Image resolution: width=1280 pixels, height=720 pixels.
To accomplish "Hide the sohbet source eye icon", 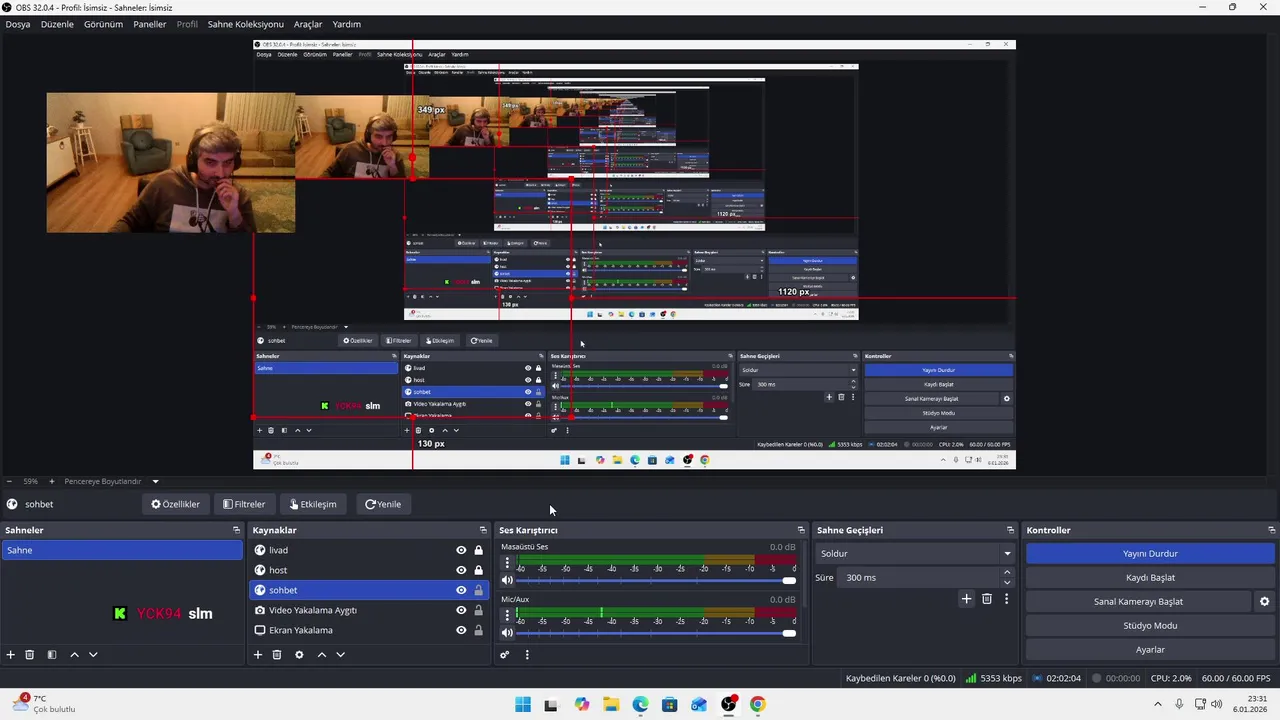I will click(461, 590).
